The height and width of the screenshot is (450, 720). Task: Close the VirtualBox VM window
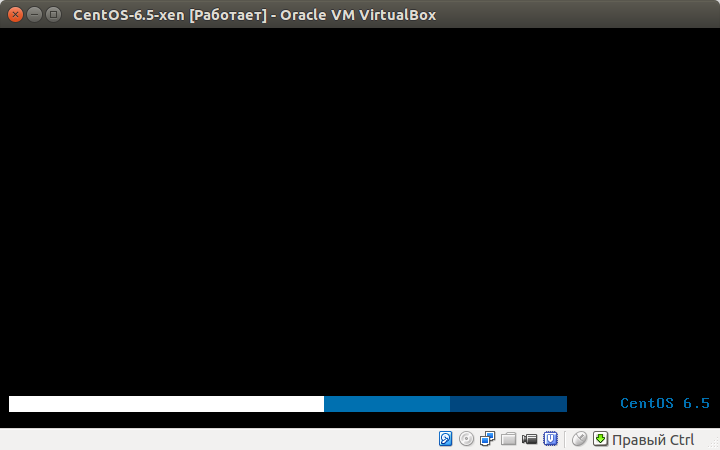(15, 15)
